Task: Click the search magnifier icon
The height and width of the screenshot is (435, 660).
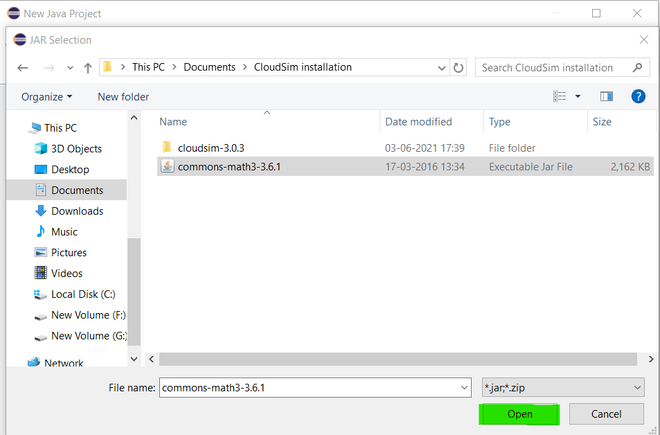Action: pyautogui.click(x=637, y=67)
